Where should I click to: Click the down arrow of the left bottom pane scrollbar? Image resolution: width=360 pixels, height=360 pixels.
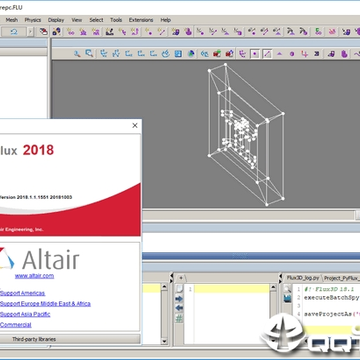pos(164,341)
